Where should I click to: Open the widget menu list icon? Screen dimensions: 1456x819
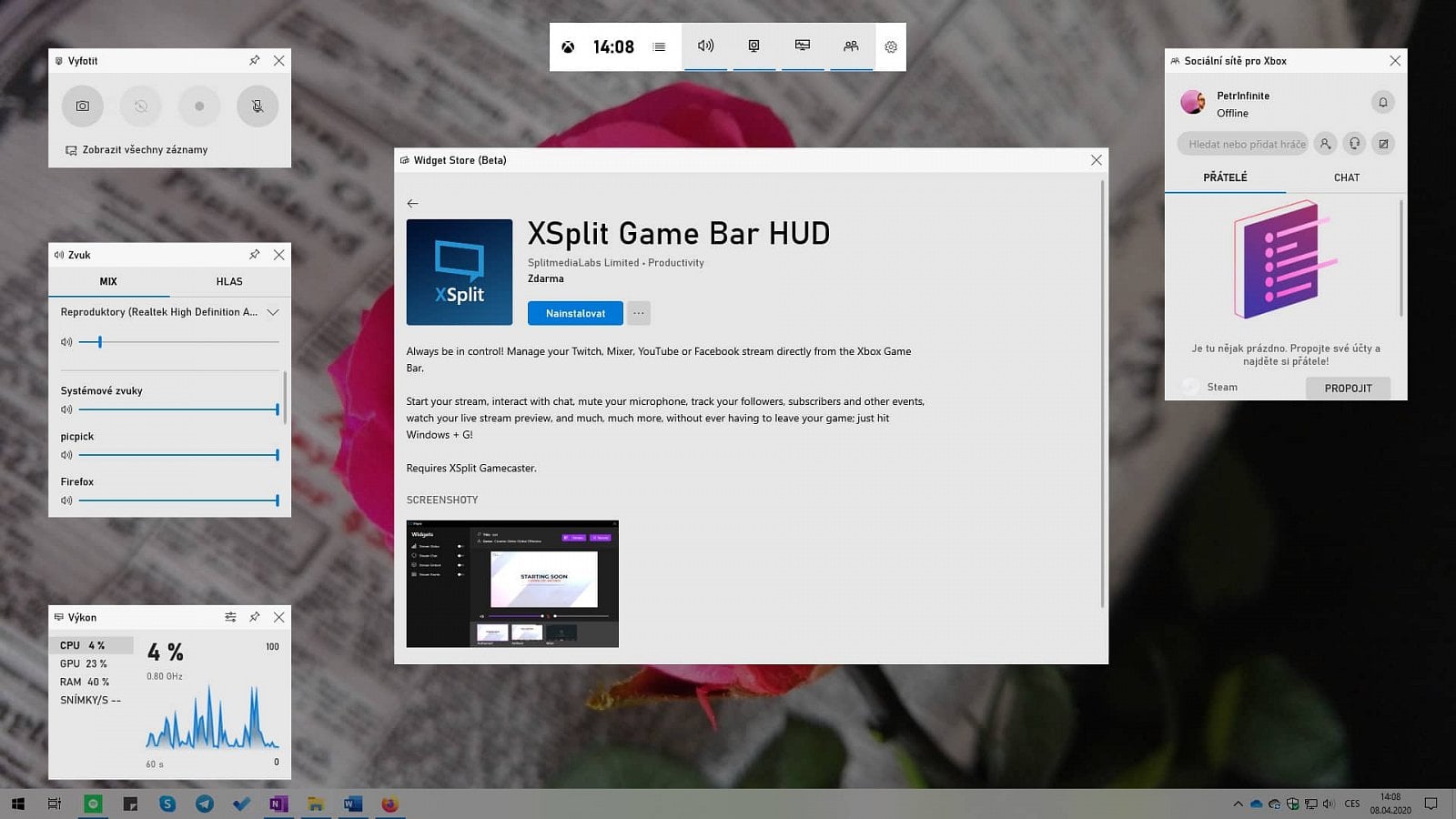(660, 47)
